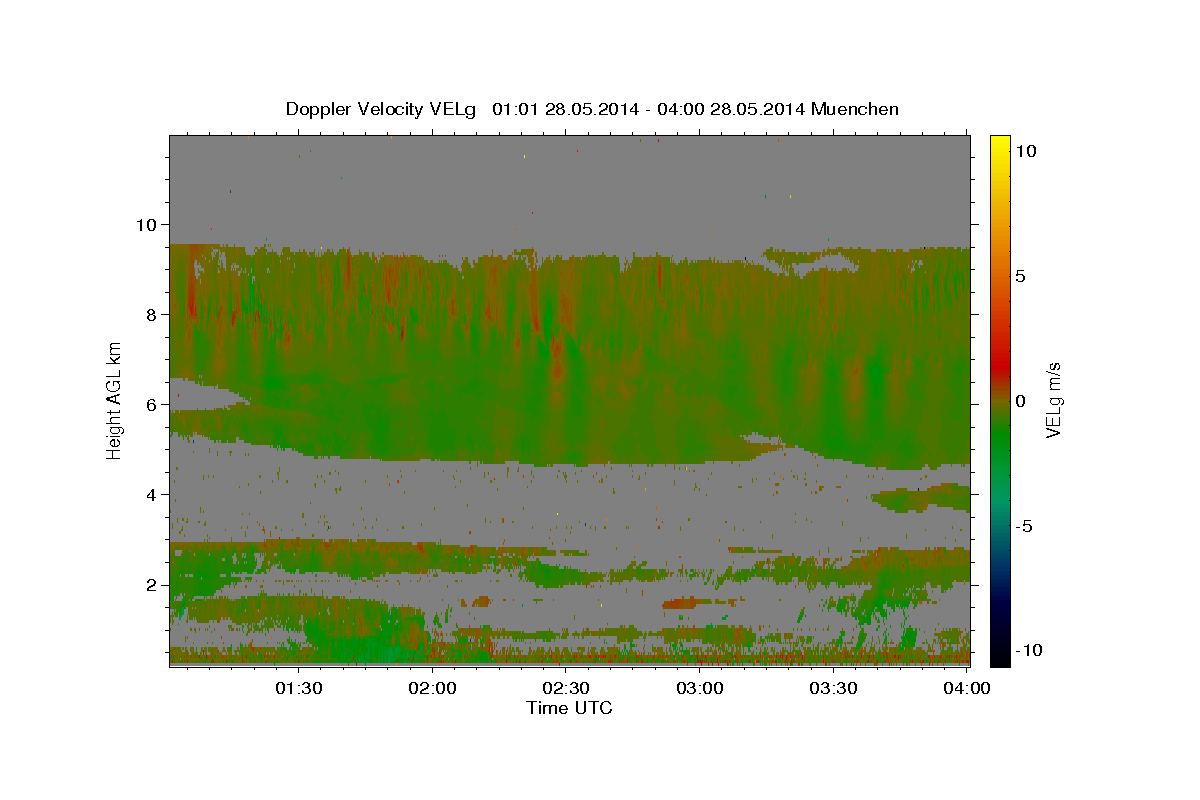Click the 'Height AGL km' axis label
1200x800 pixels.
click(x=115, y=401)
